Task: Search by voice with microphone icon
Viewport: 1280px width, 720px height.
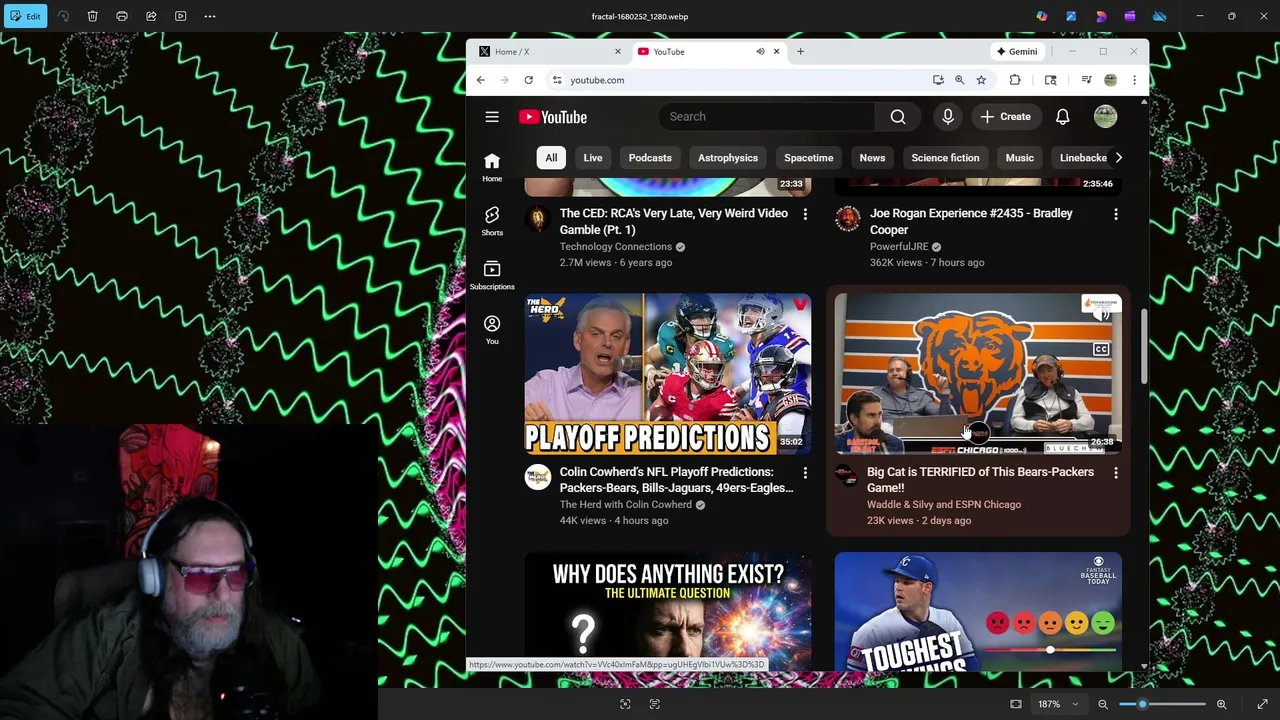Action: pos(948,117)
